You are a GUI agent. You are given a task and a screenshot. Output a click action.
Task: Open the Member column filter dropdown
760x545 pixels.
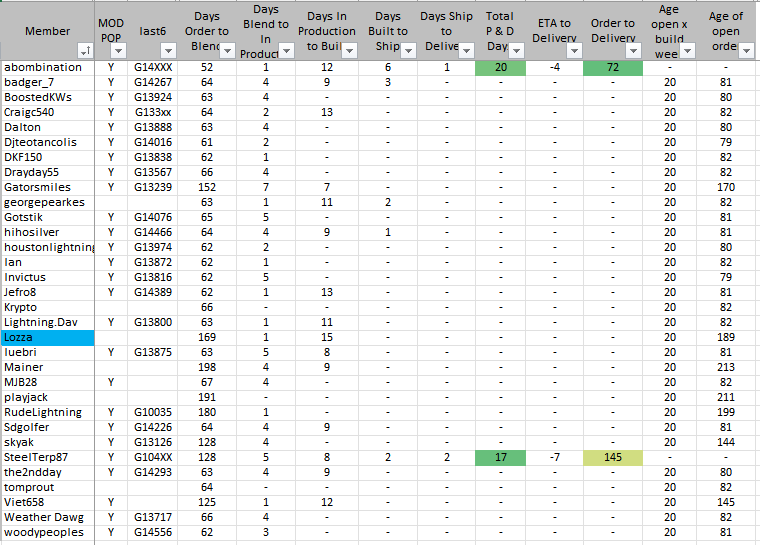84,49
